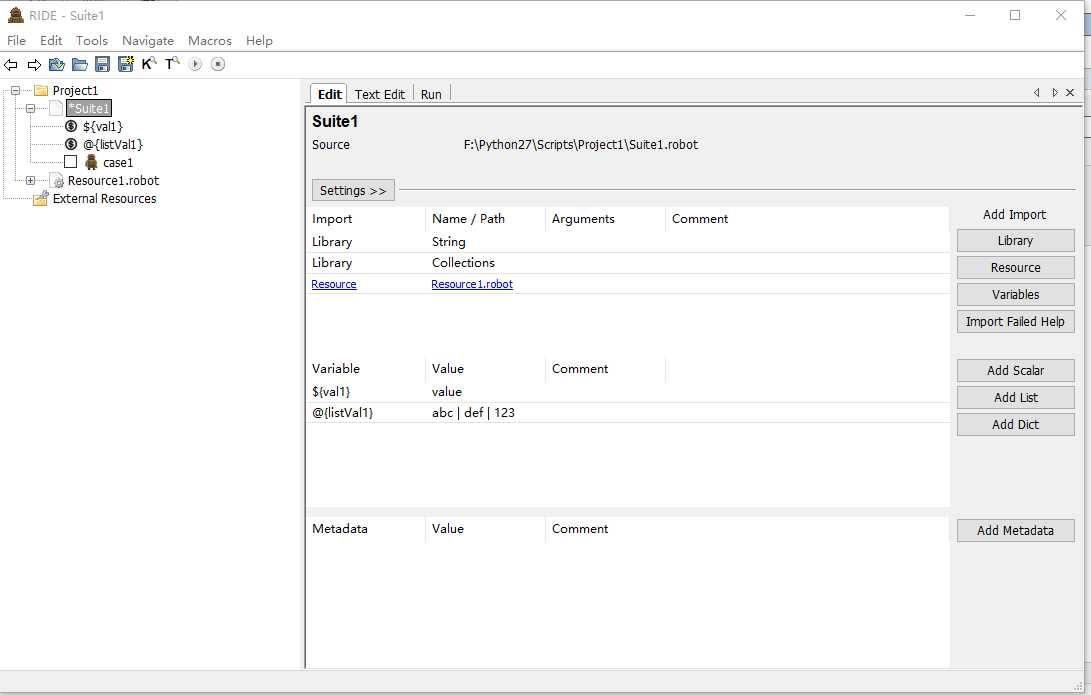1091x695 pixels.
Task: Click the Suite1.robot source path text
Action: (580, 145)
